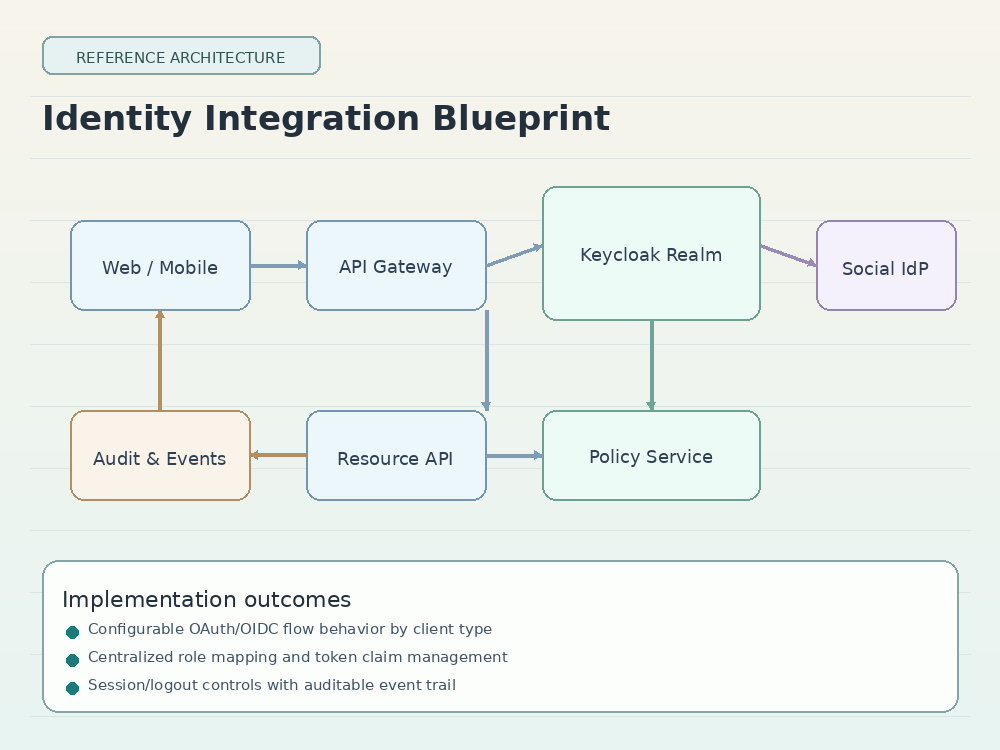Image resolution: width=1000 pixels, height=750 pixels.
Task: Select purple connector from Keycloak Realm to Social IdP
Action: click(788, 256)
